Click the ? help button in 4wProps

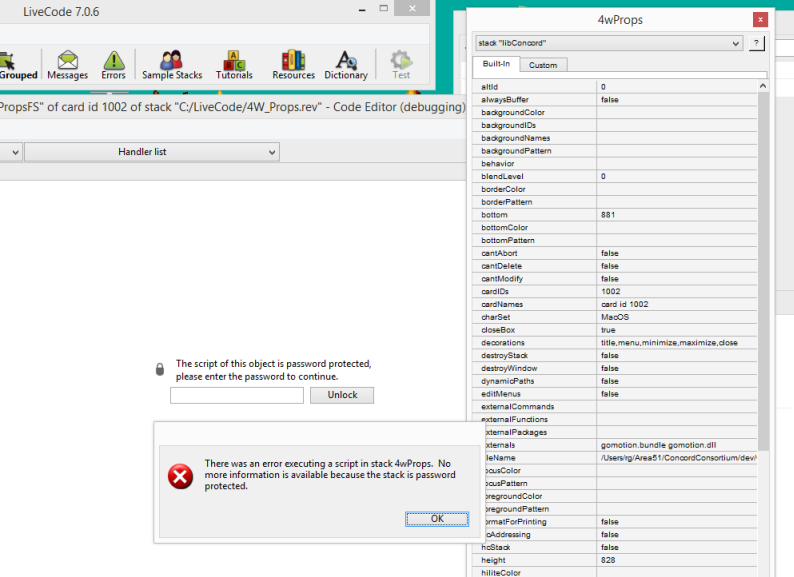click(757, 43)
